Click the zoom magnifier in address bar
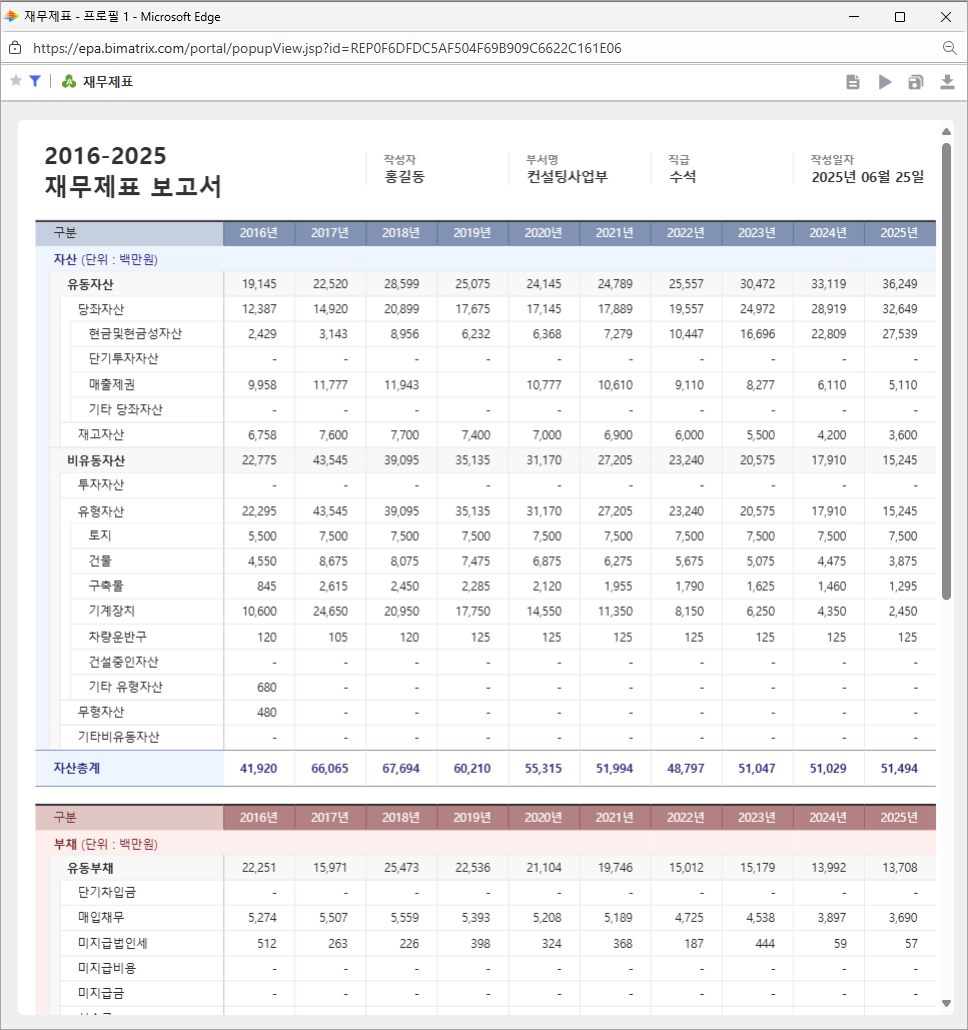968x1030 pixels. pos(949,48)
